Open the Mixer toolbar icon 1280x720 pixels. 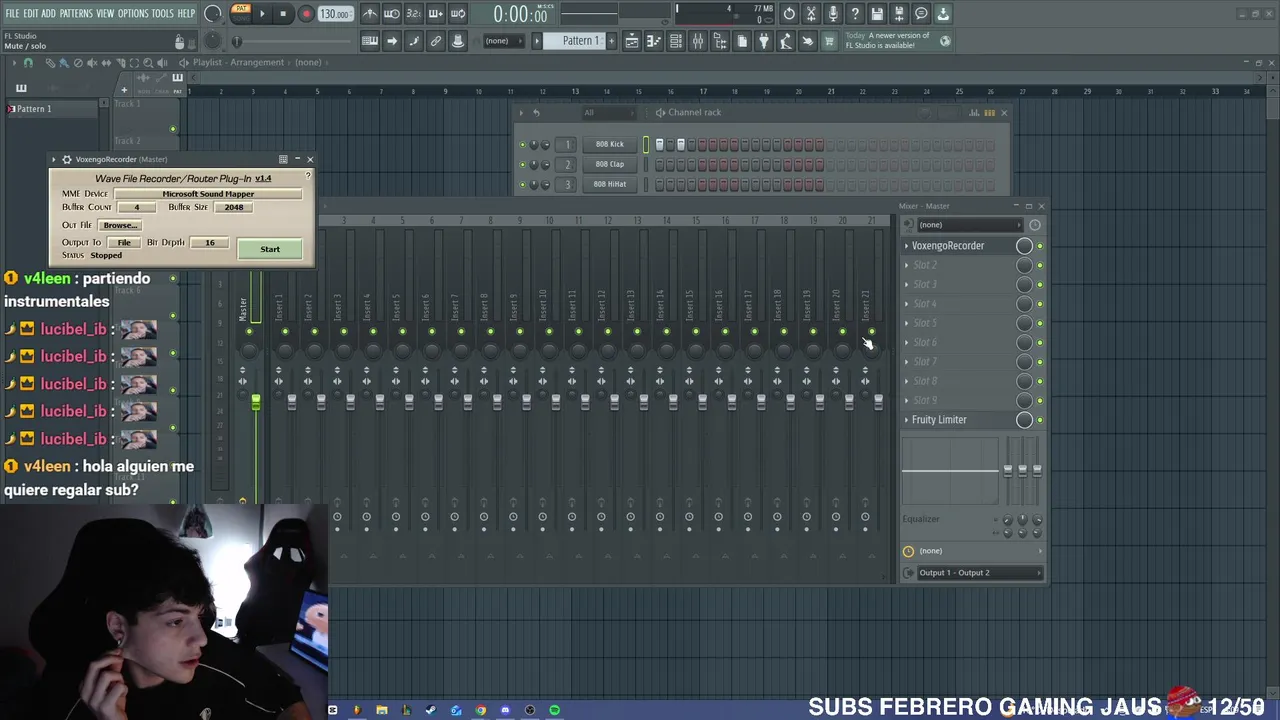[x=698, y=41]
